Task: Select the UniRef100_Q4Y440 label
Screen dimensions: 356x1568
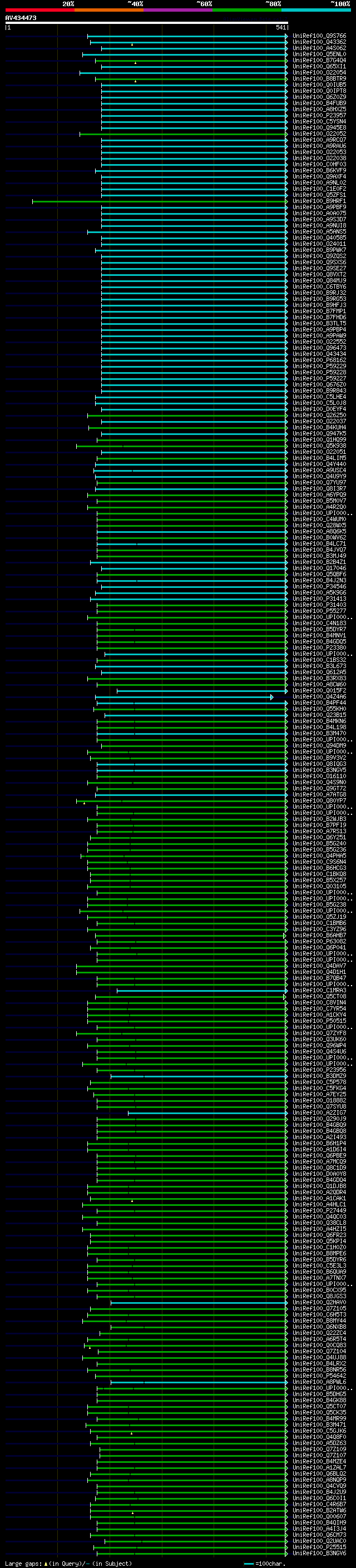Action: pyautogui.click(x=319, y=464)
